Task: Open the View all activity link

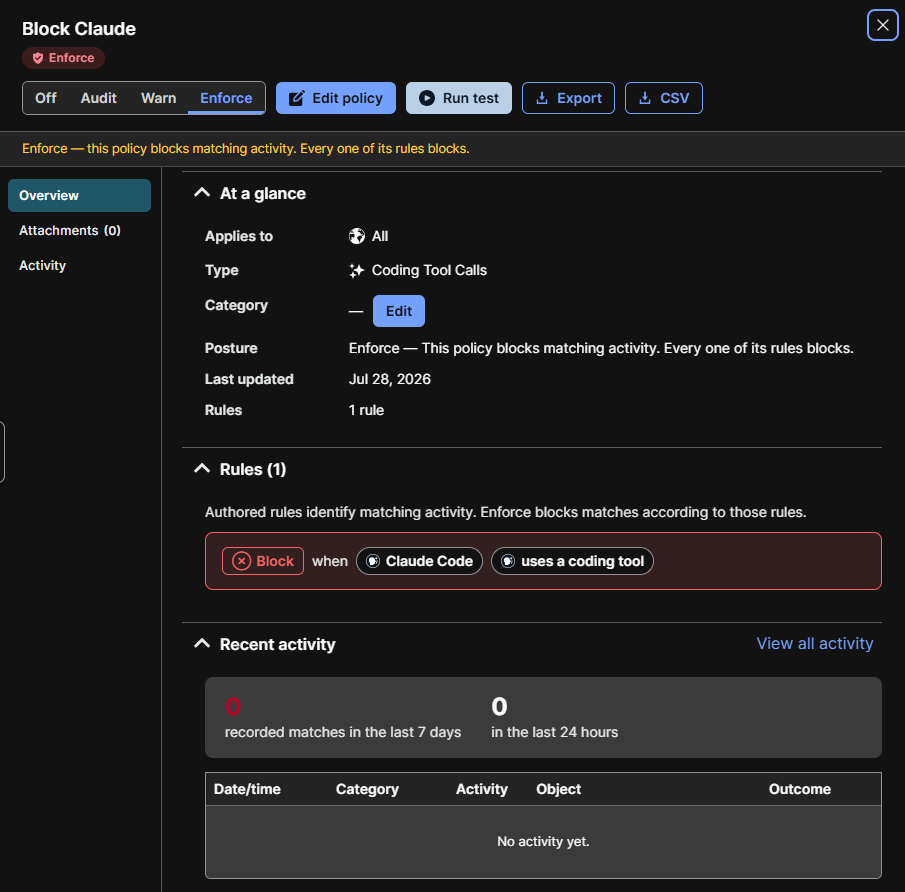Action: pyautogui.click(x=815, y=643)
